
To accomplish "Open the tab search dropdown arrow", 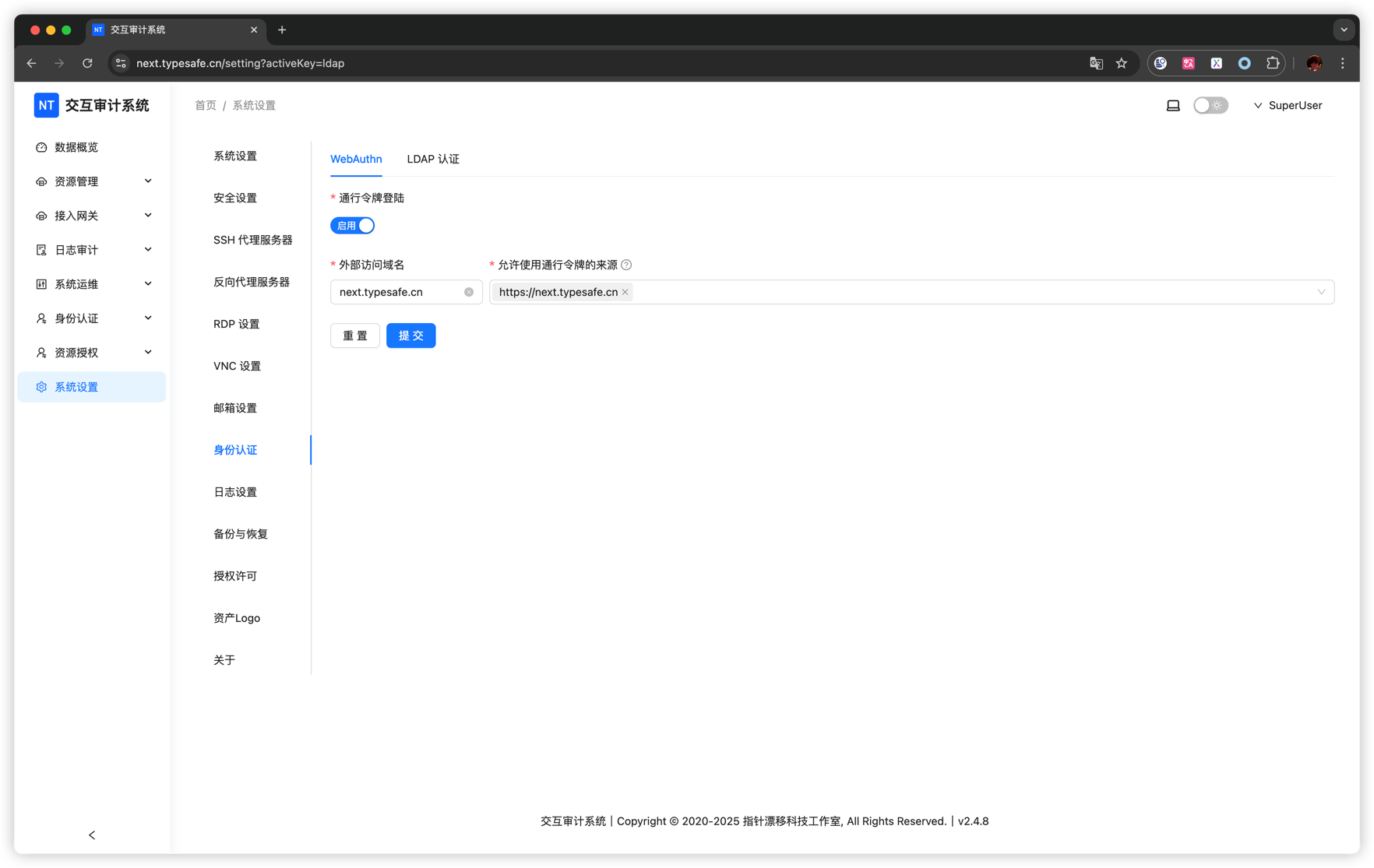I will tap(1344, 30).
